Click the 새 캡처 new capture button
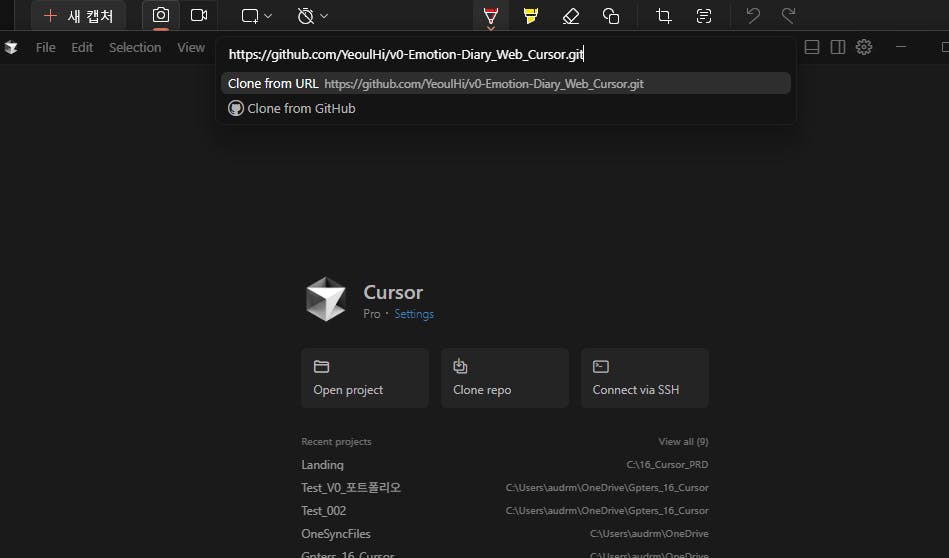949x558 pixels. tap(79, 16)
